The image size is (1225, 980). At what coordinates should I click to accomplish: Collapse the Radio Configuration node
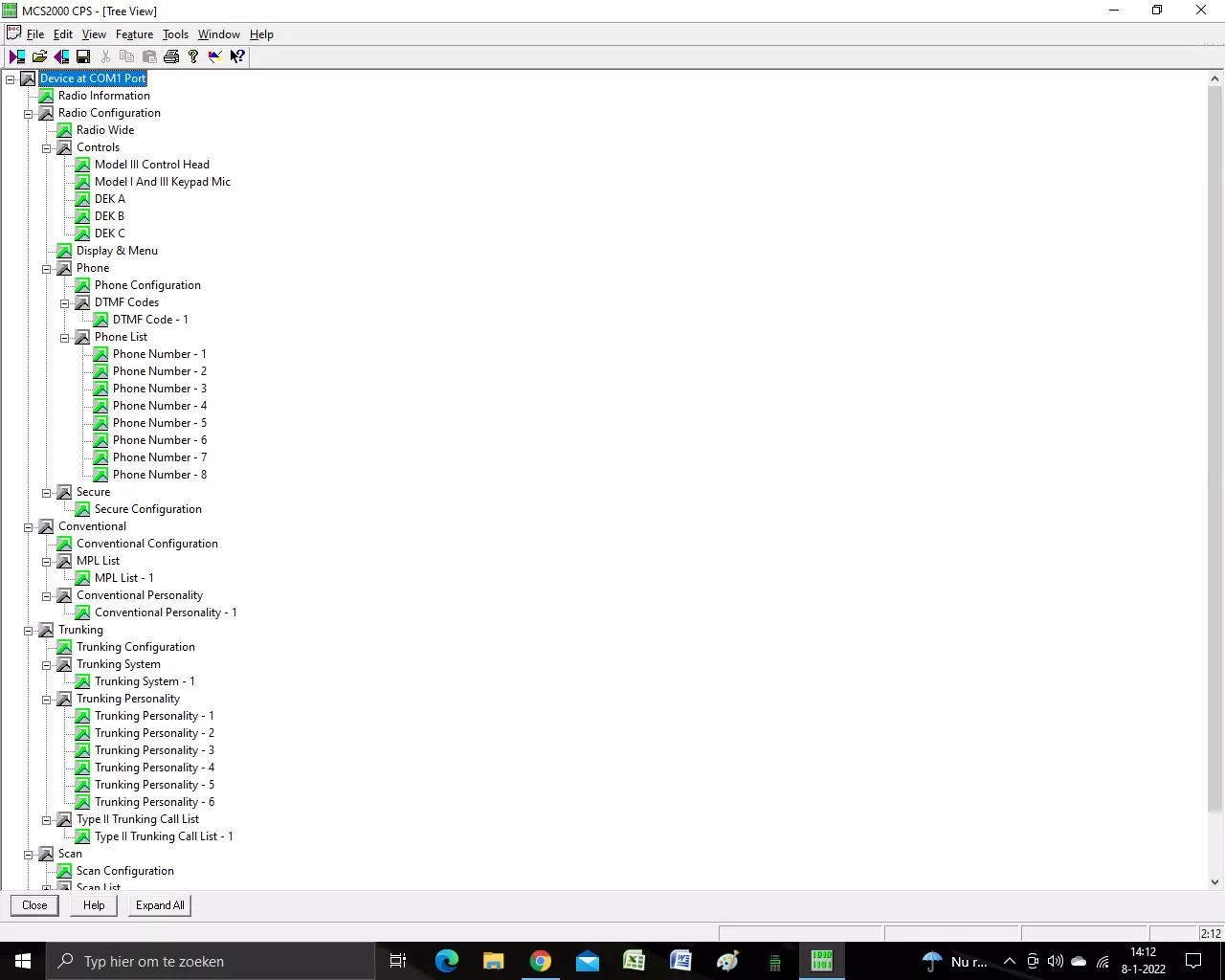click(x=29, y=114)
